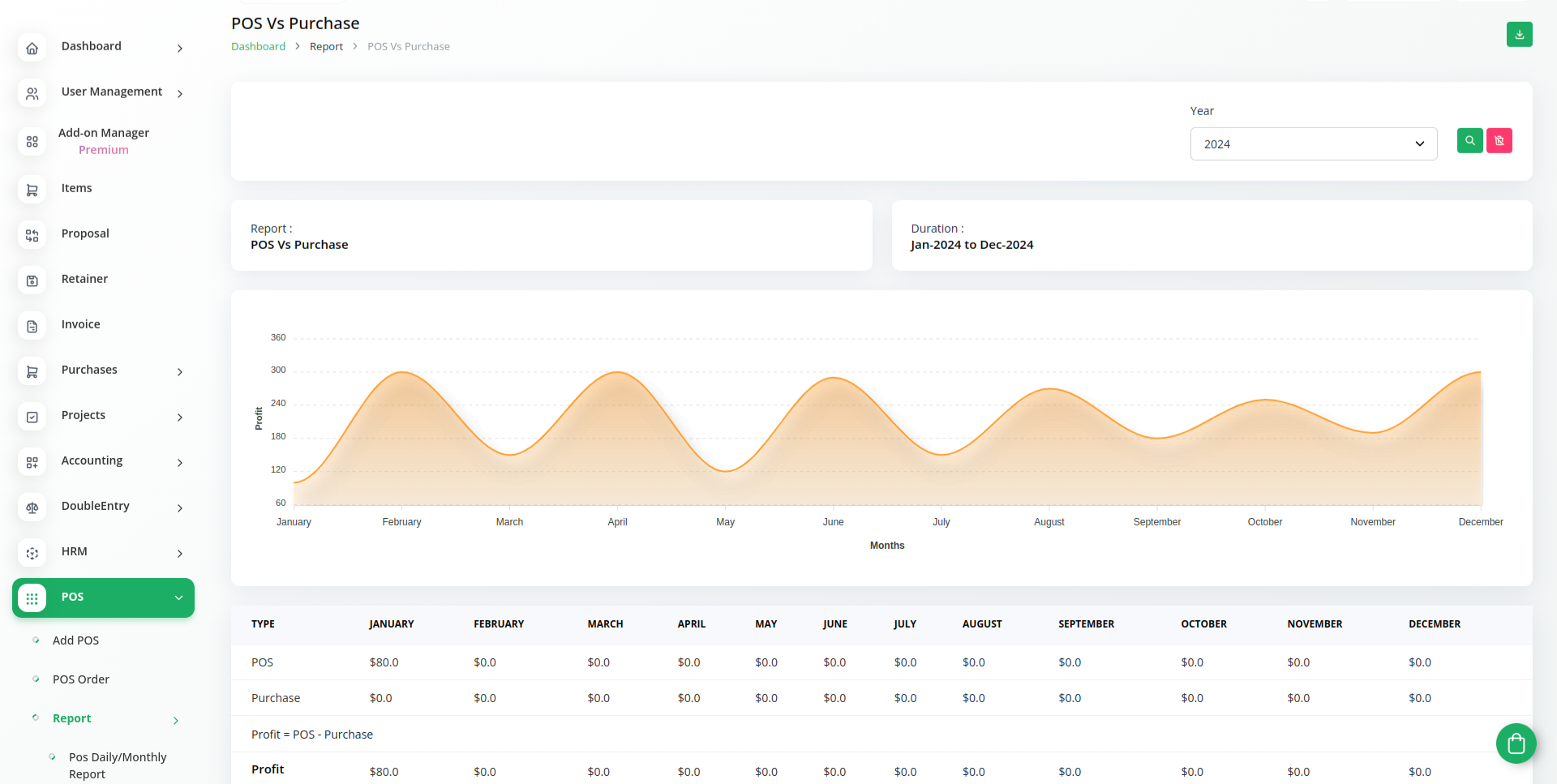Click the DECEMBER column header
The height and width of the screenshot is (784, 1557).
[1435, 624]
